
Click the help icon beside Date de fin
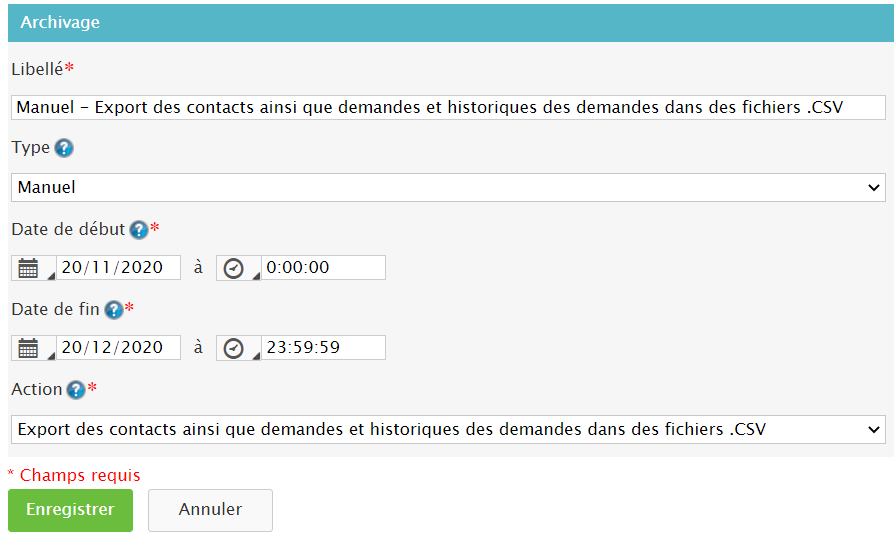pyautogui.click(x=114, y=310)
